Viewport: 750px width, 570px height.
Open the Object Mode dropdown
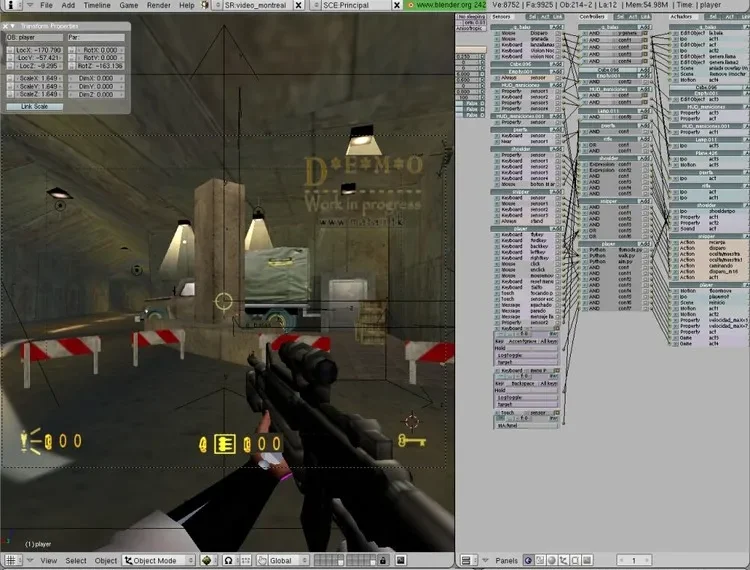coord(159,561)
